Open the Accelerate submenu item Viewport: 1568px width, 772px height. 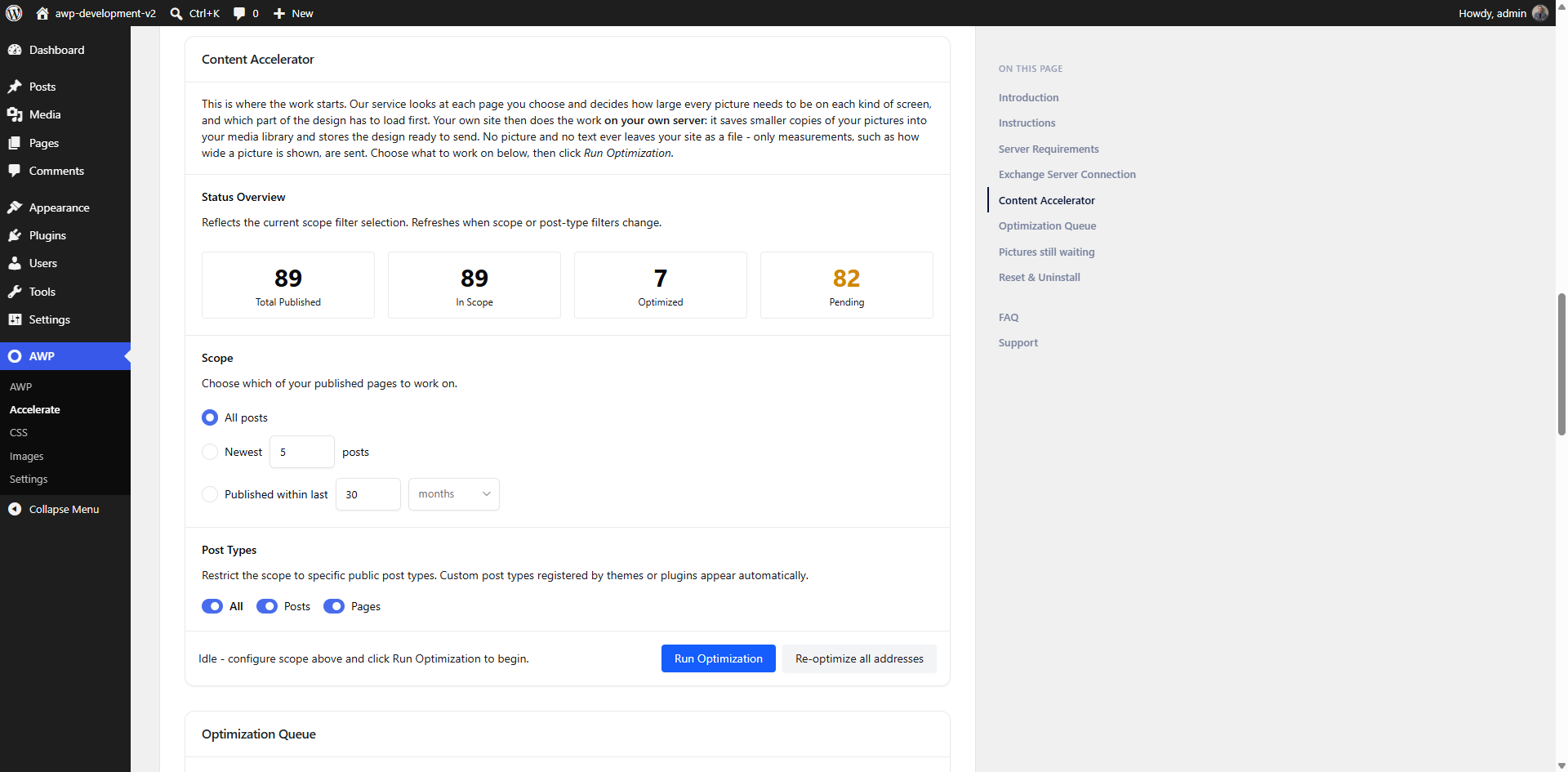coord(35,409)
